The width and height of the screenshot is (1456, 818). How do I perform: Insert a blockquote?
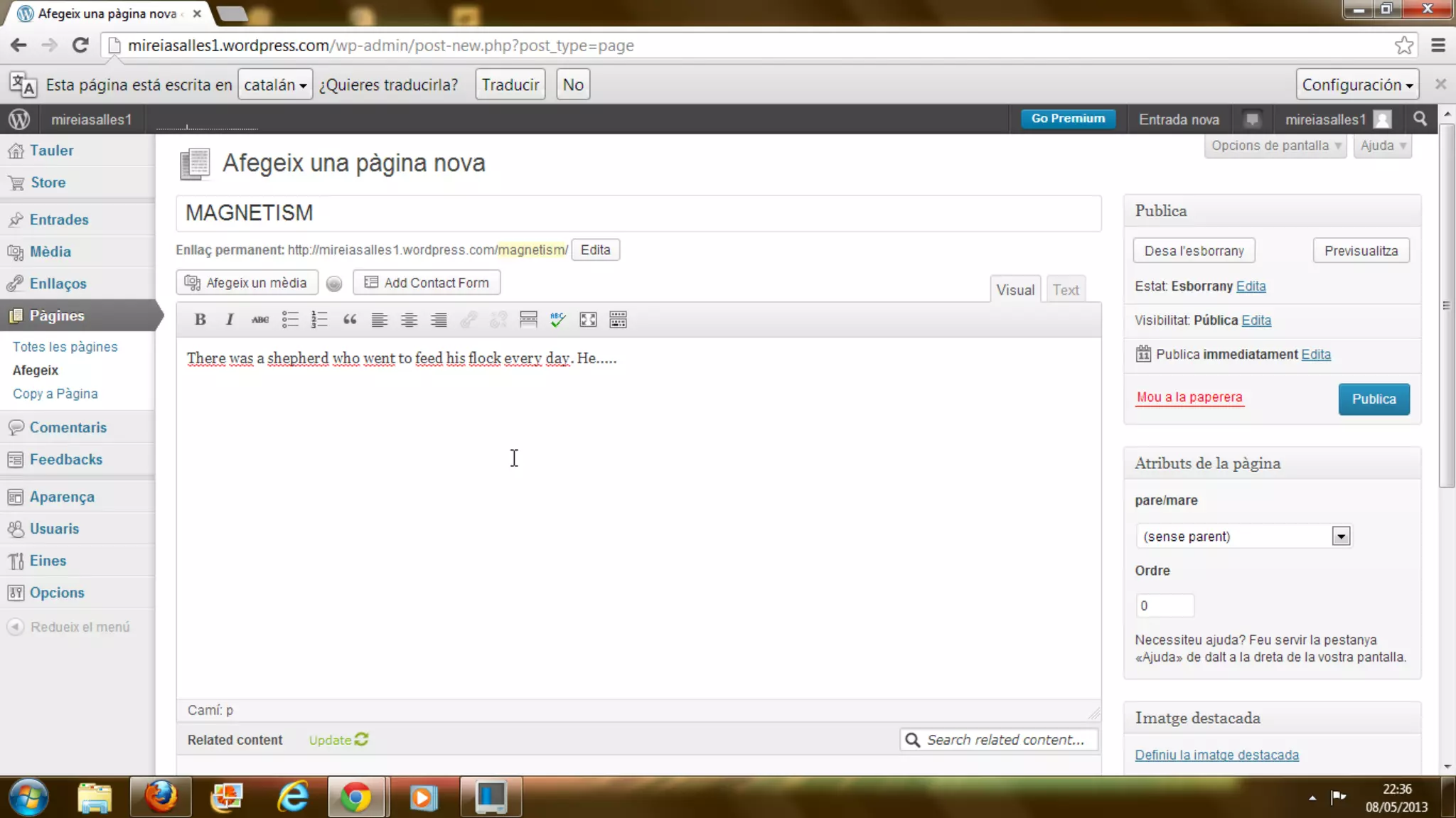tap(349, 320)
